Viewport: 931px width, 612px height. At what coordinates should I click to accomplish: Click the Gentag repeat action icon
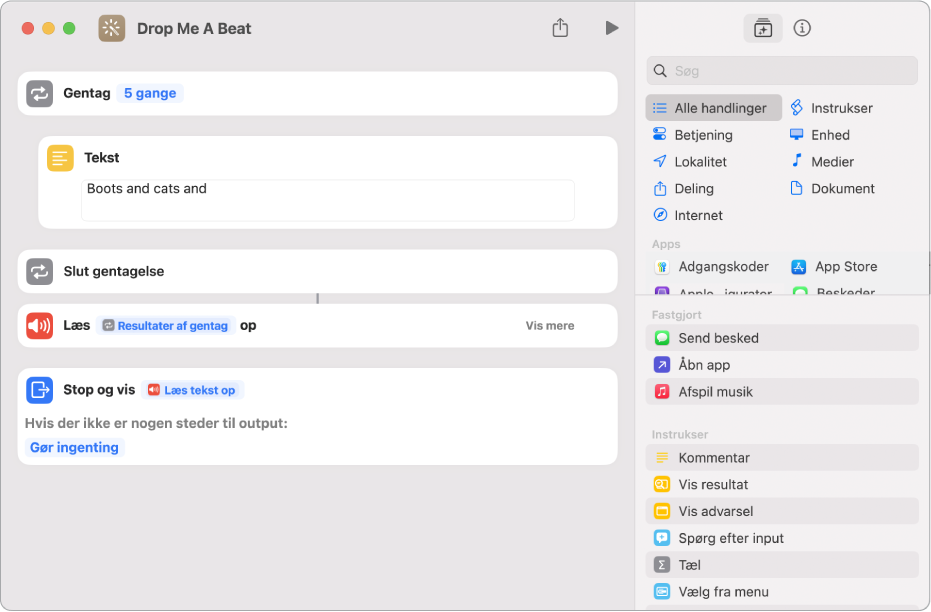40,94
